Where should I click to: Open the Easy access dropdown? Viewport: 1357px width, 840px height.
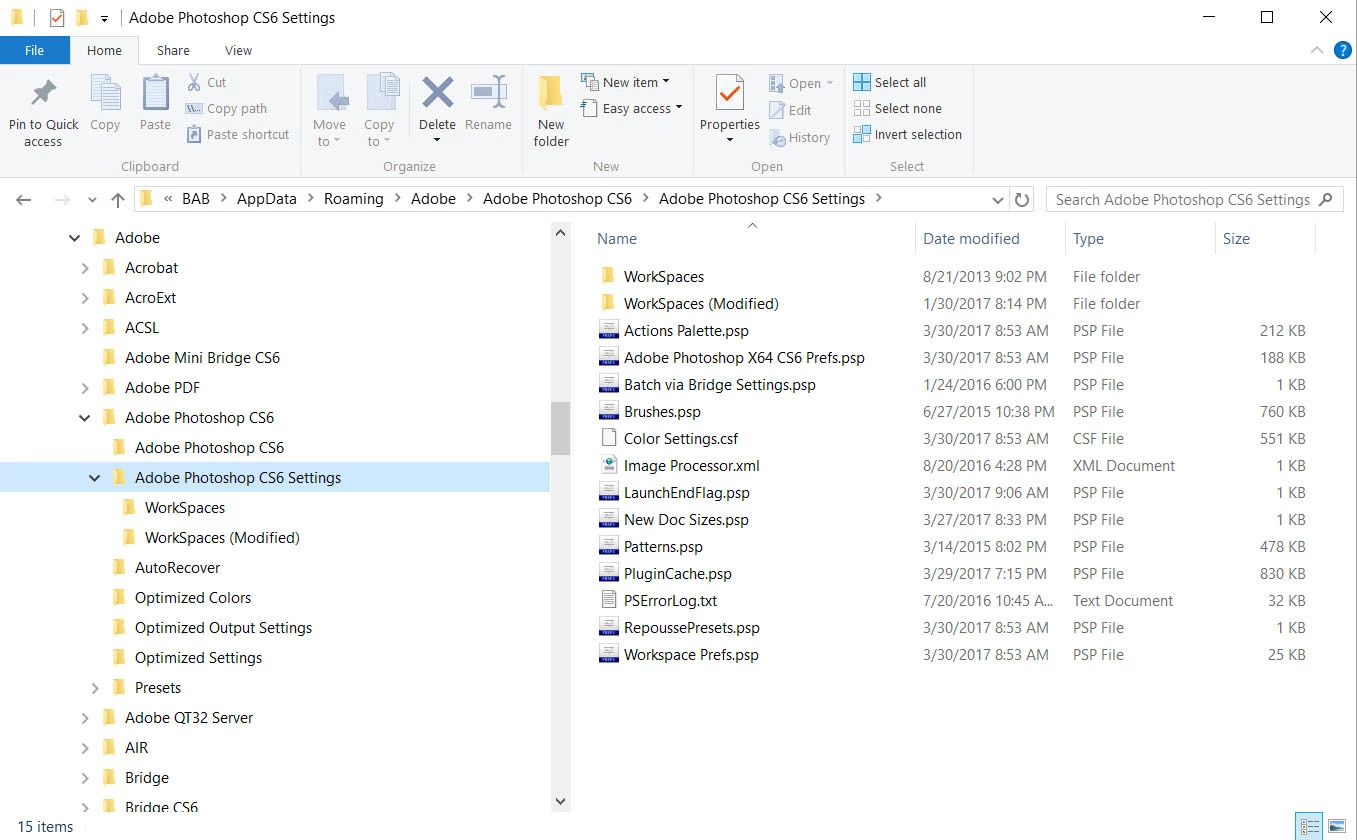click(x=631, y=108)
